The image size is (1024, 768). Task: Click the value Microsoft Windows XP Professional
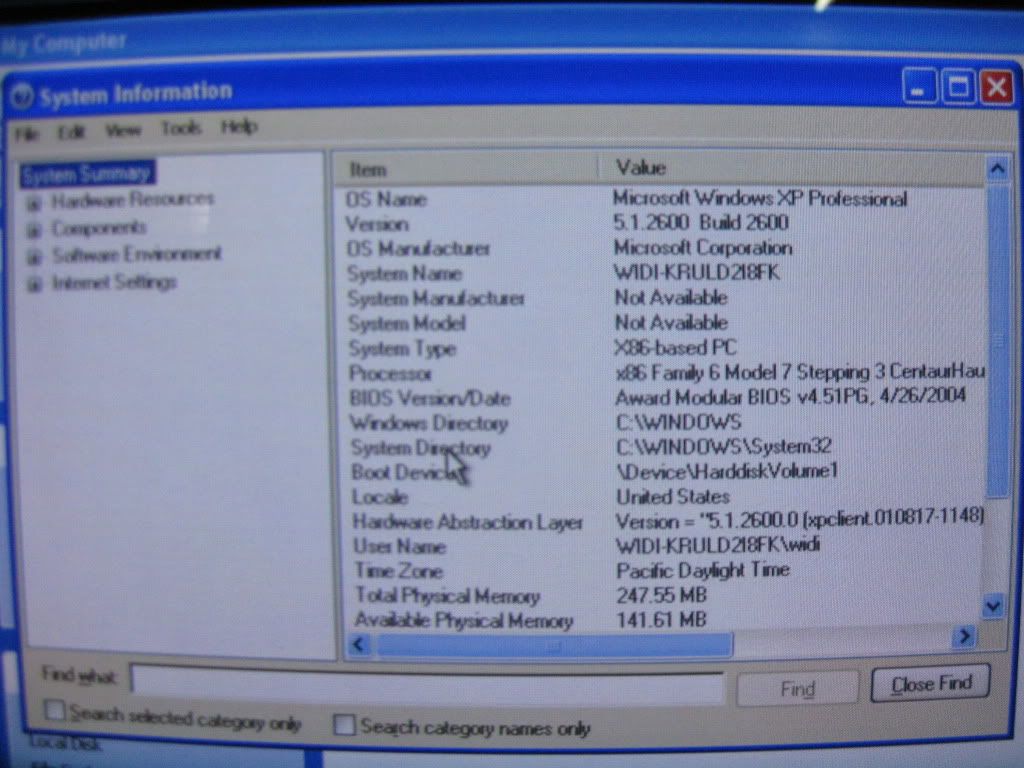click(760, 198)
